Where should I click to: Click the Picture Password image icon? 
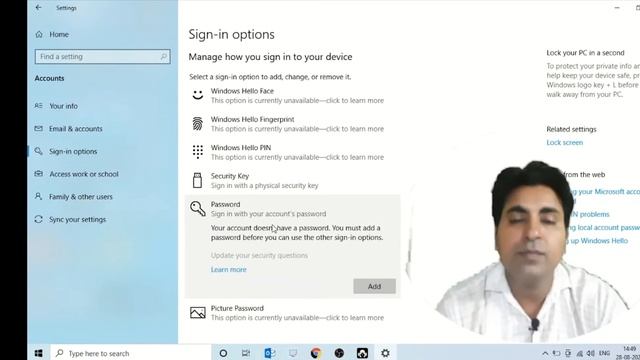point(198,313)
